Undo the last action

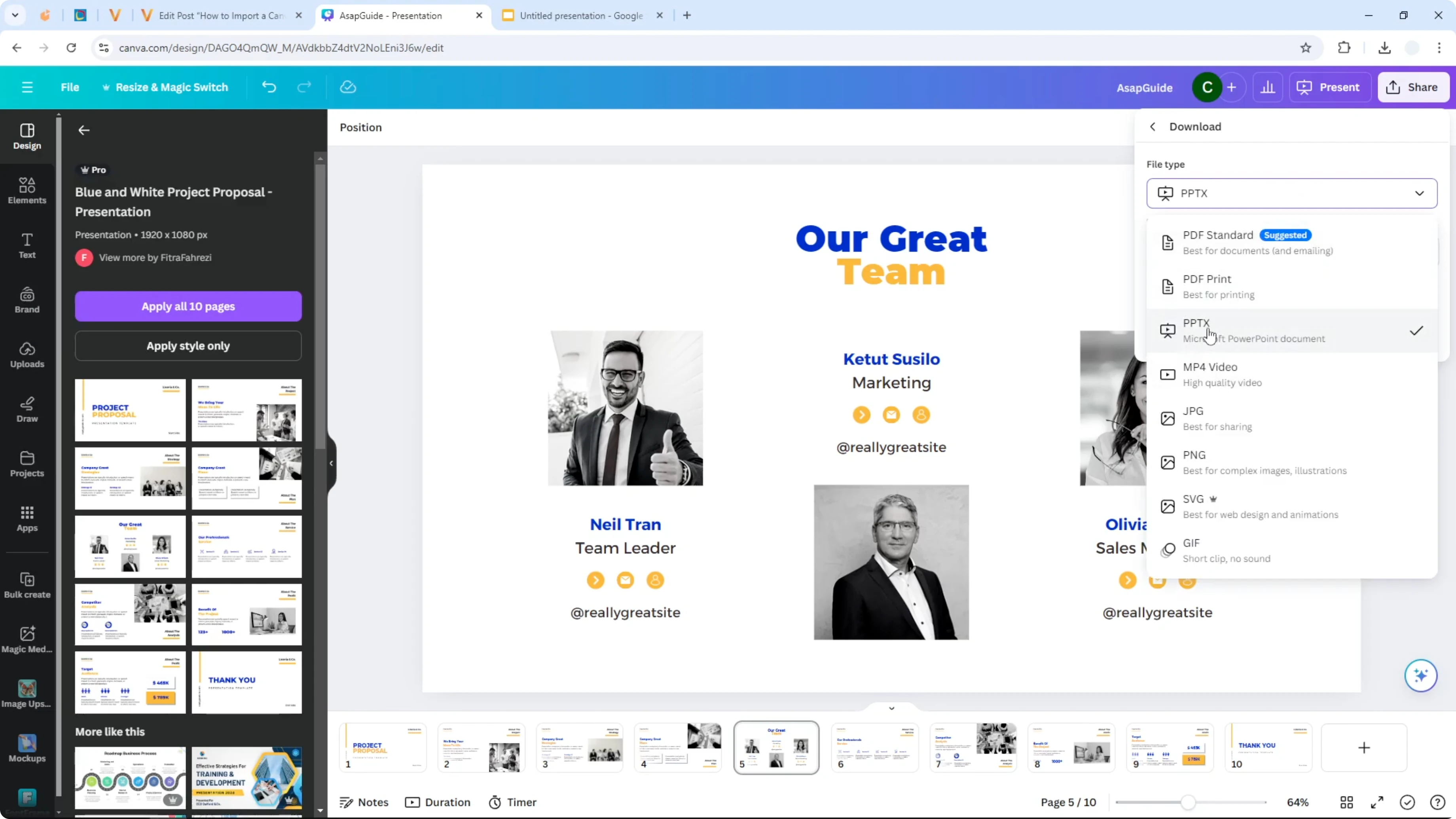269,87
